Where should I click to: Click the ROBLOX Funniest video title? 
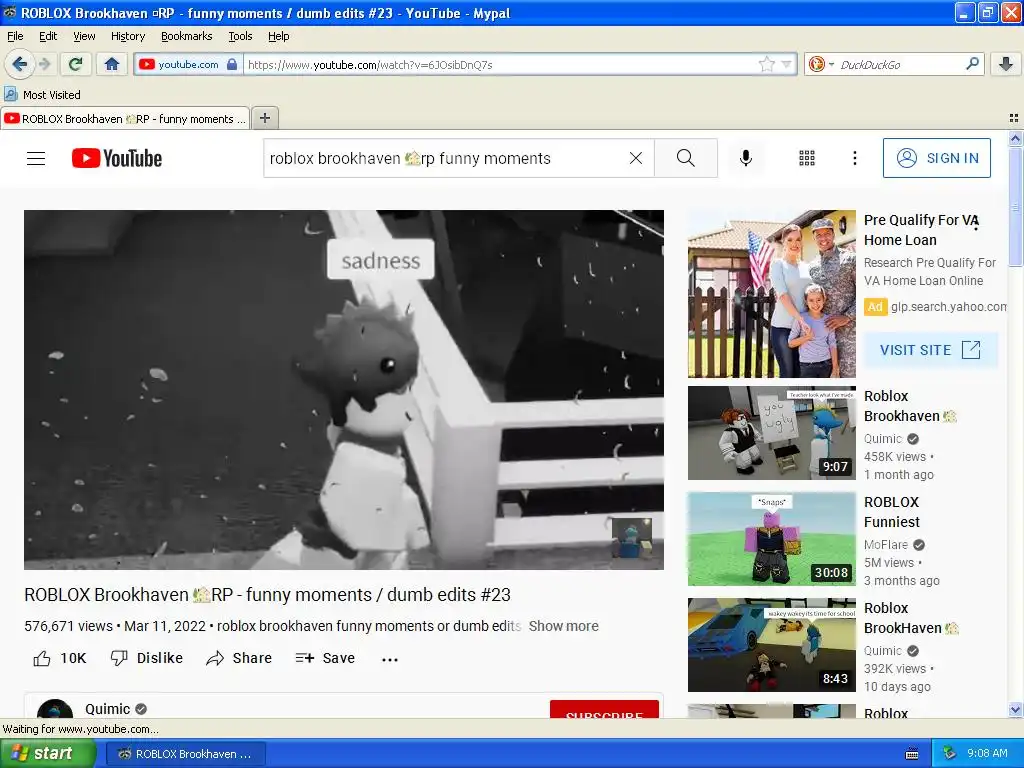point(891,512)
